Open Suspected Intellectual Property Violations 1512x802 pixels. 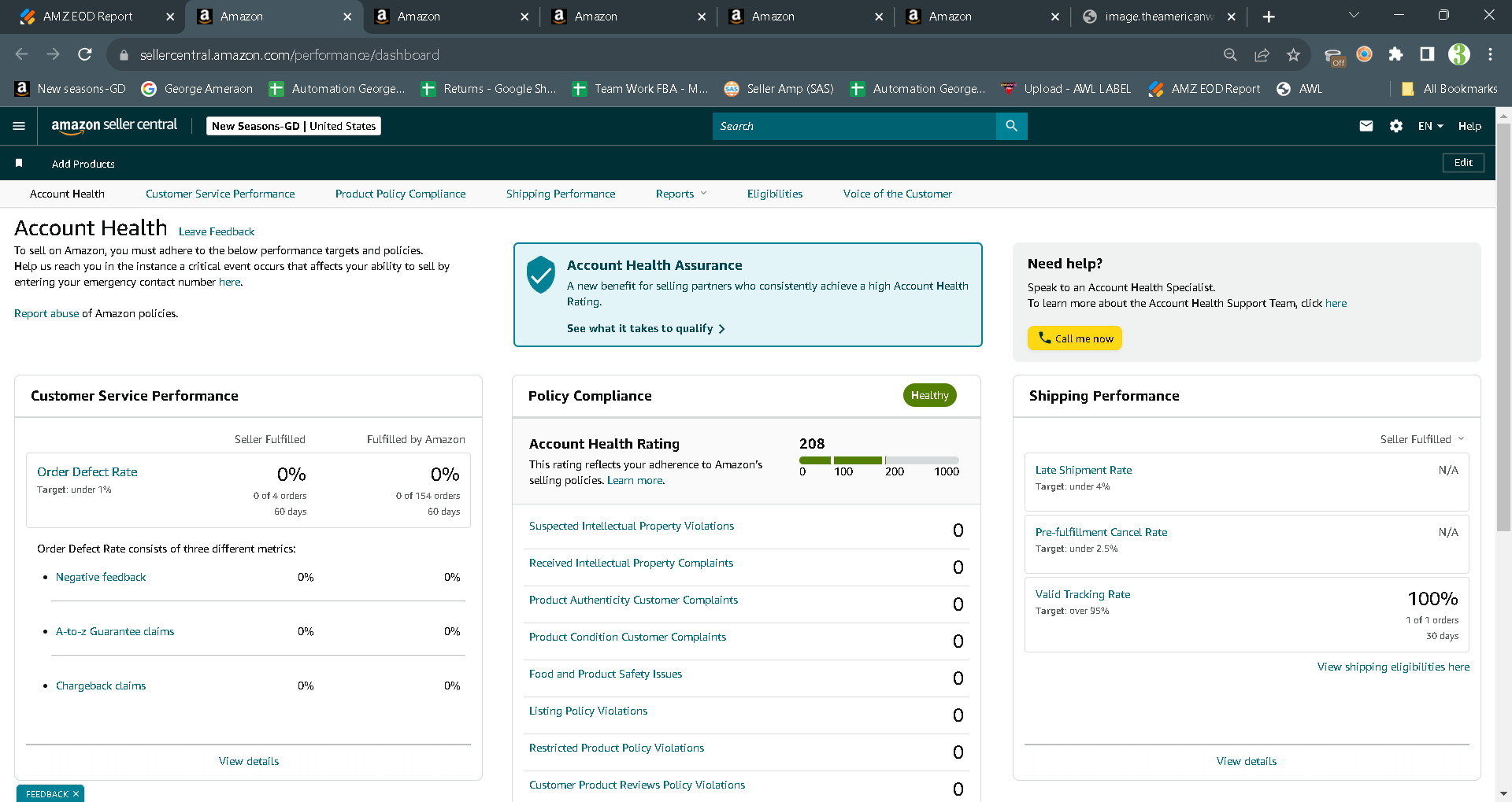click(632, 526)
